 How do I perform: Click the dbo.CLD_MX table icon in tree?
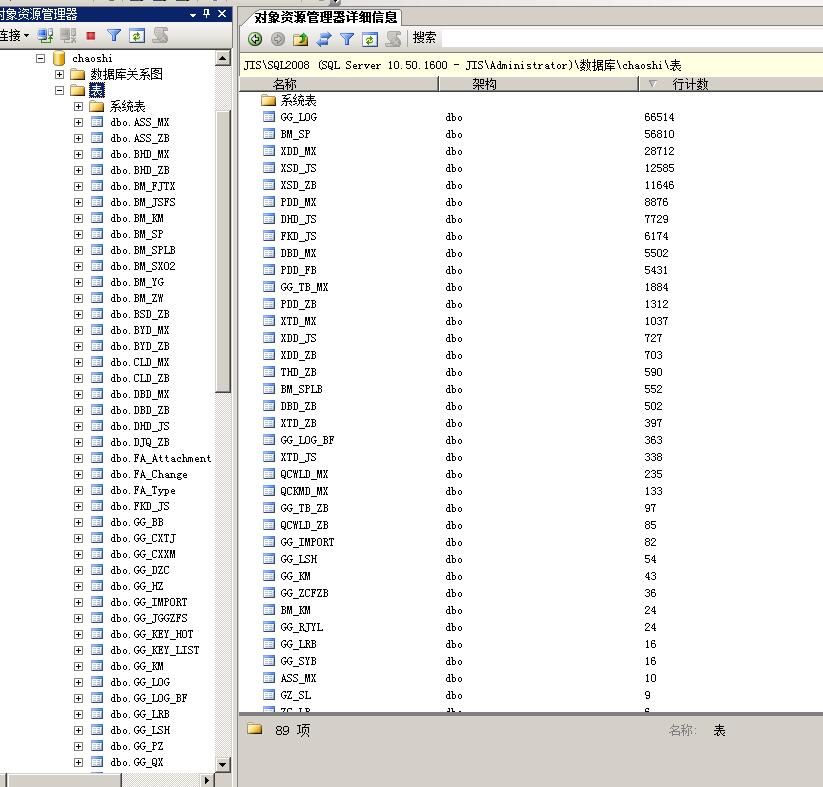(97, 362)
